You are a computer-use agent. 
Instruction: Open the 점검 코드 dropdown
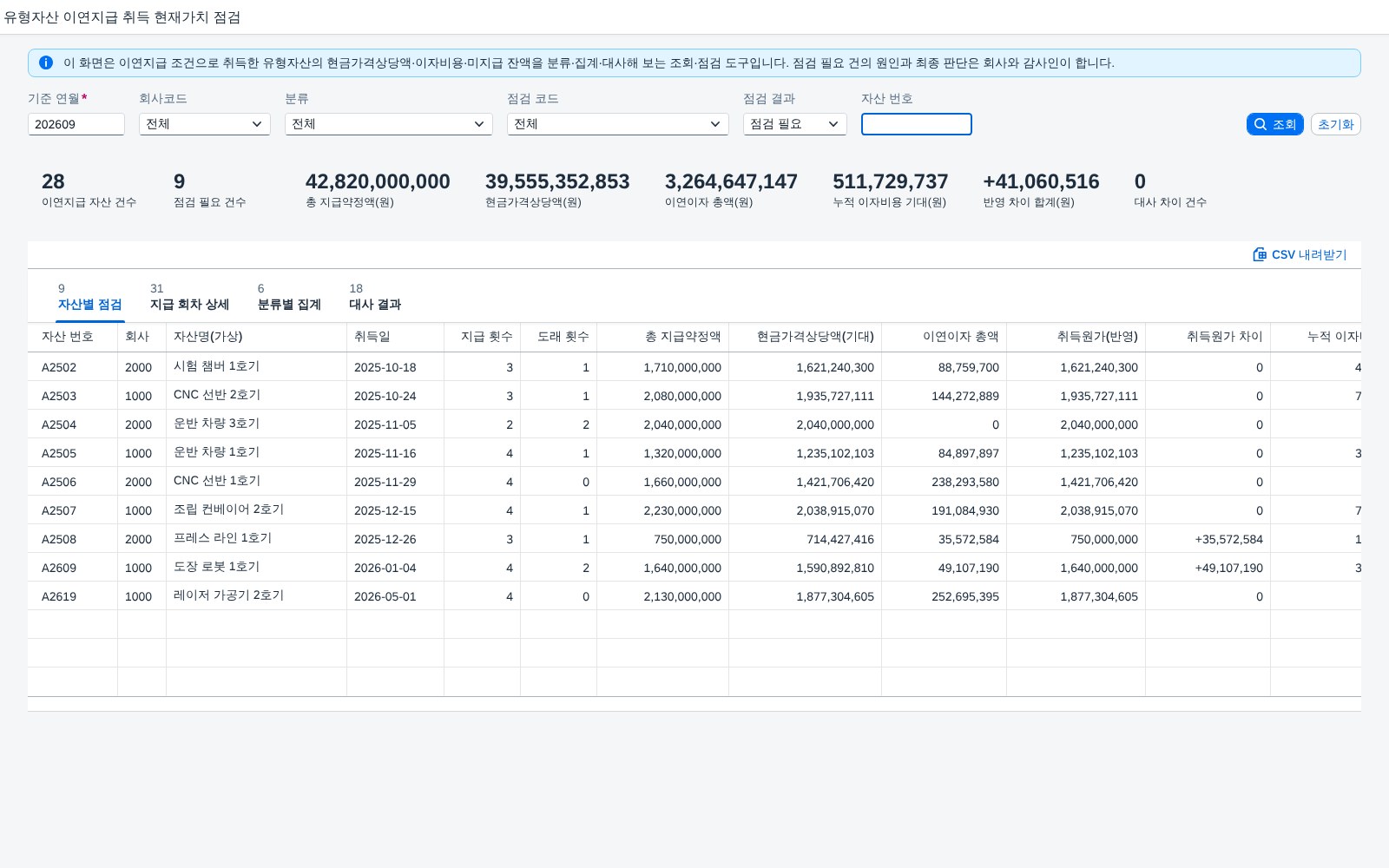click(618, 124)
